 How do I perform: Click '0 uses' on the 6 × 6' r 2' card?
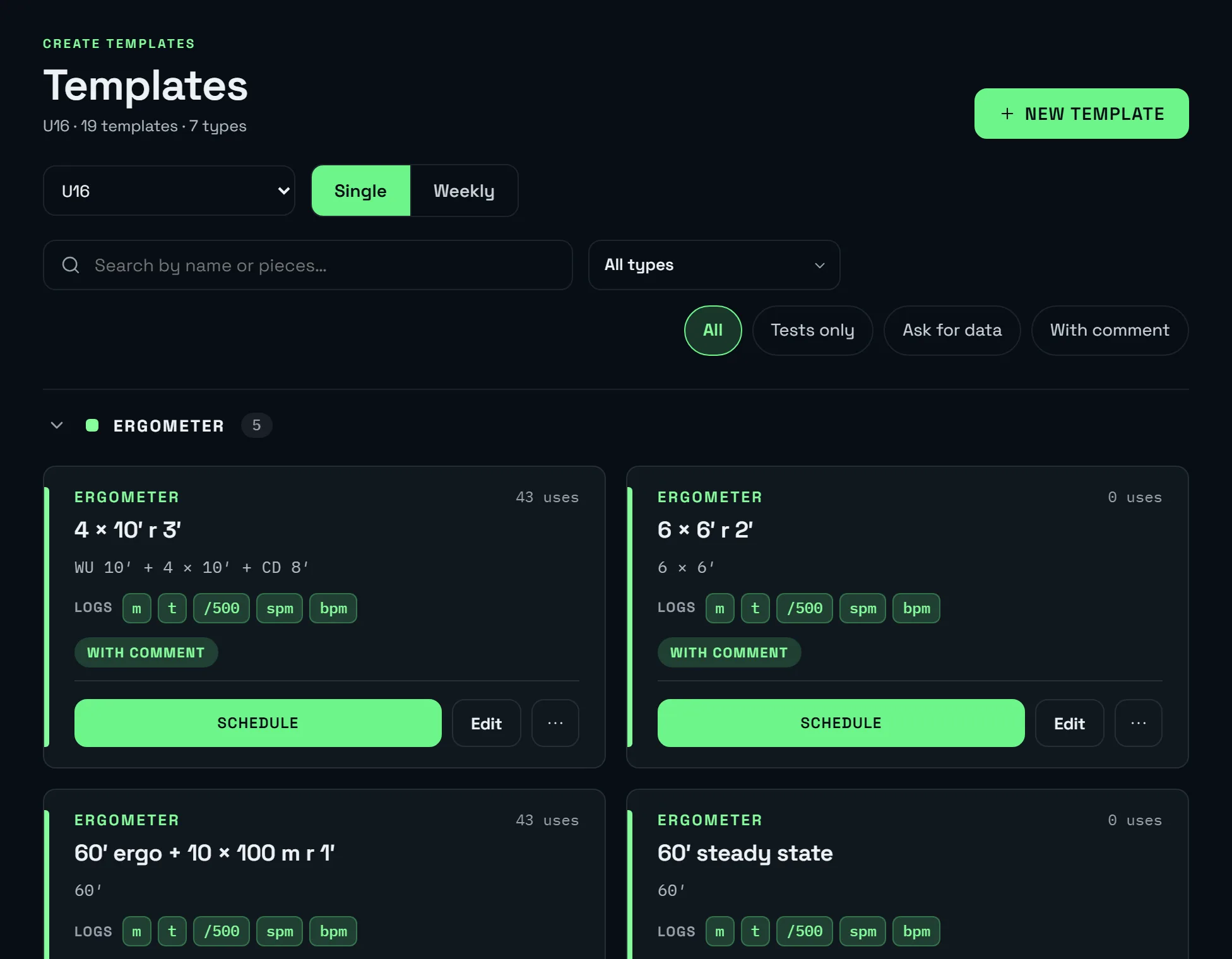pyautogui.click(x=1135, y=497)
